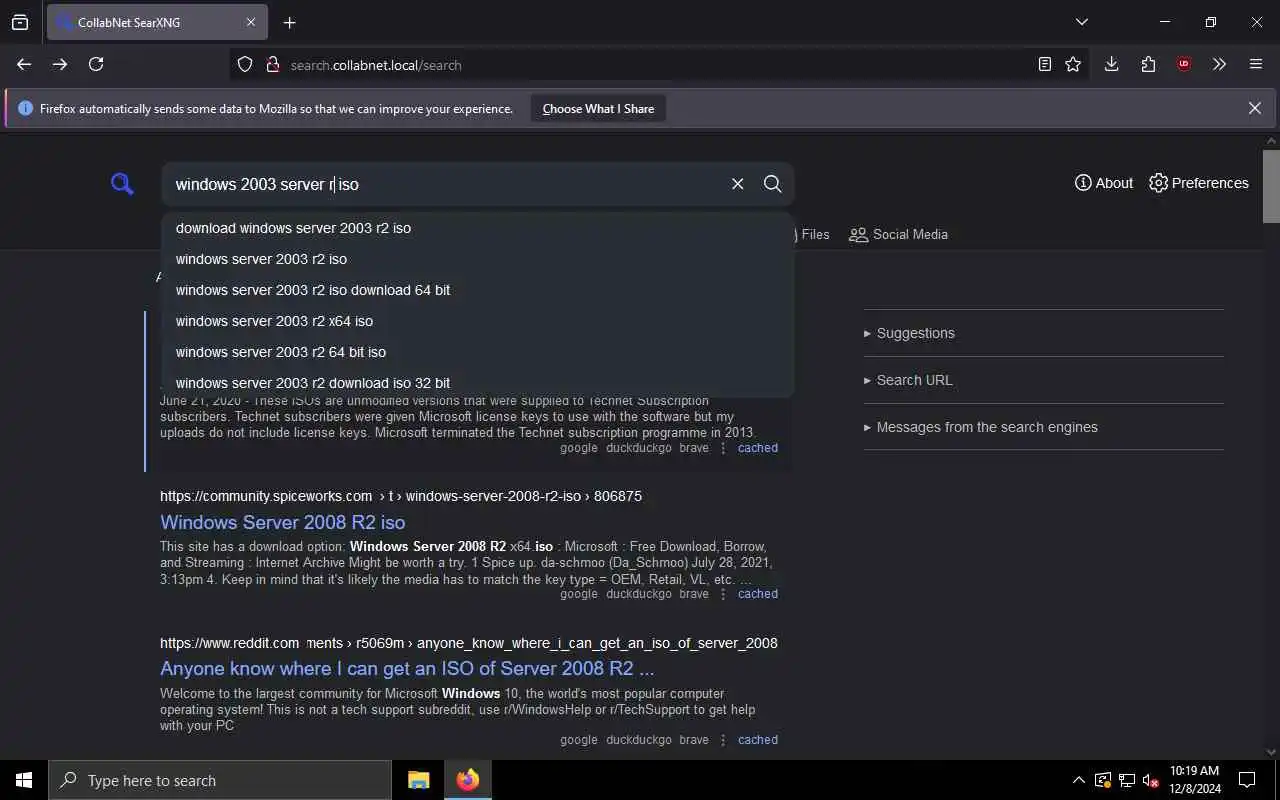
Task: Open the more options dots for reddit result
Action: pos(723,740)
